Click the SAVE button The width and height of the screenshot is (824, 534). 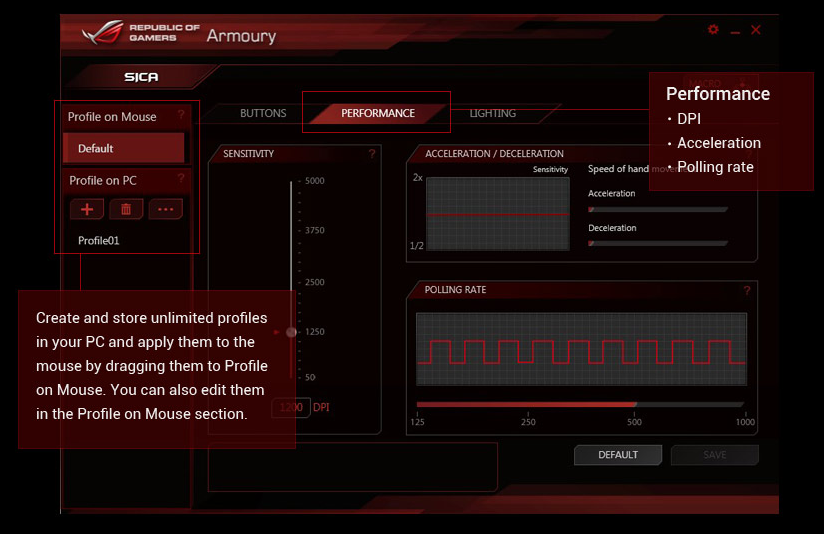click(x=714, y=455)
